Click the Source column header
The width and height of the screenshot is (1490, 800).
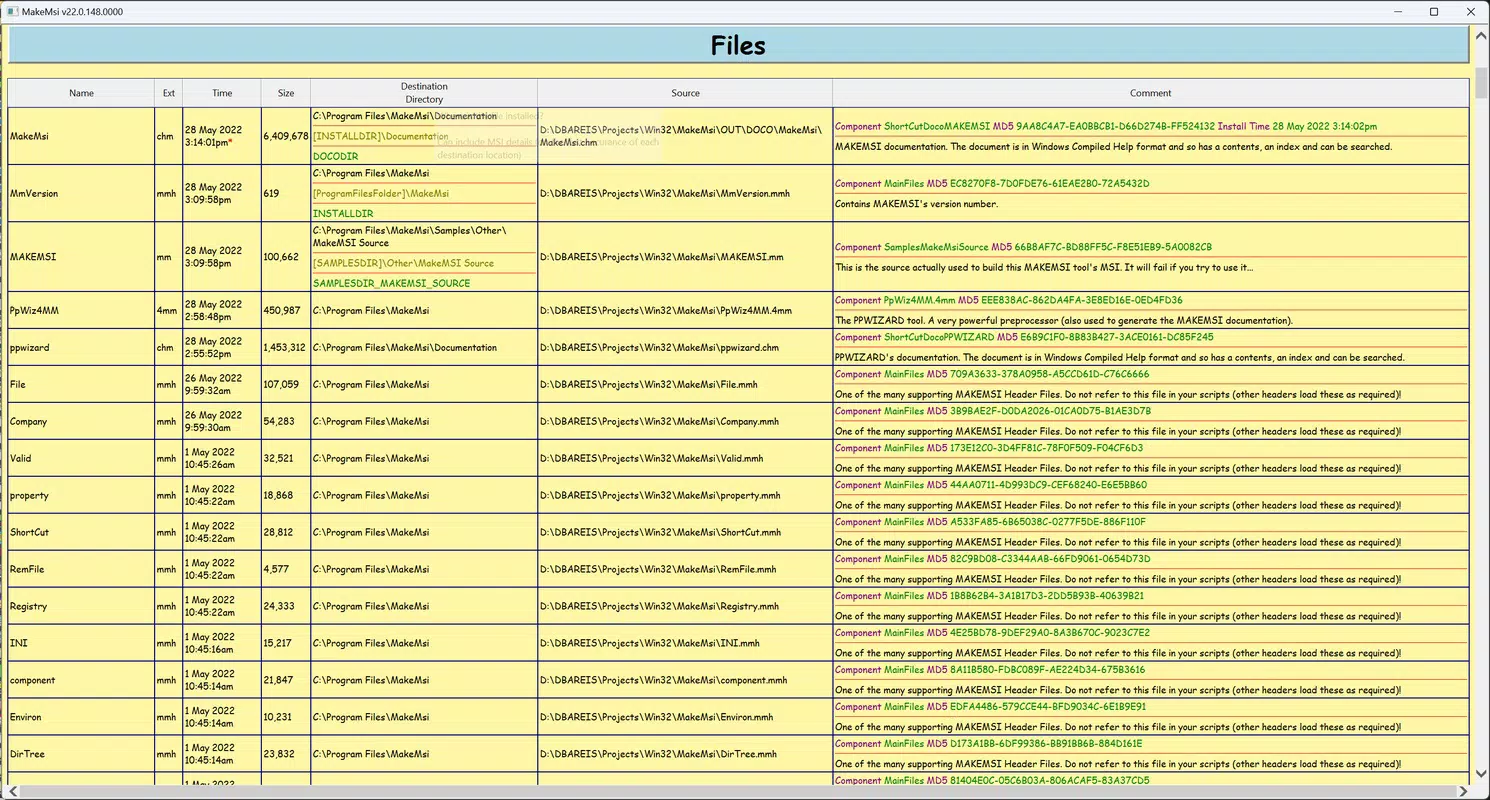point(685,93)
